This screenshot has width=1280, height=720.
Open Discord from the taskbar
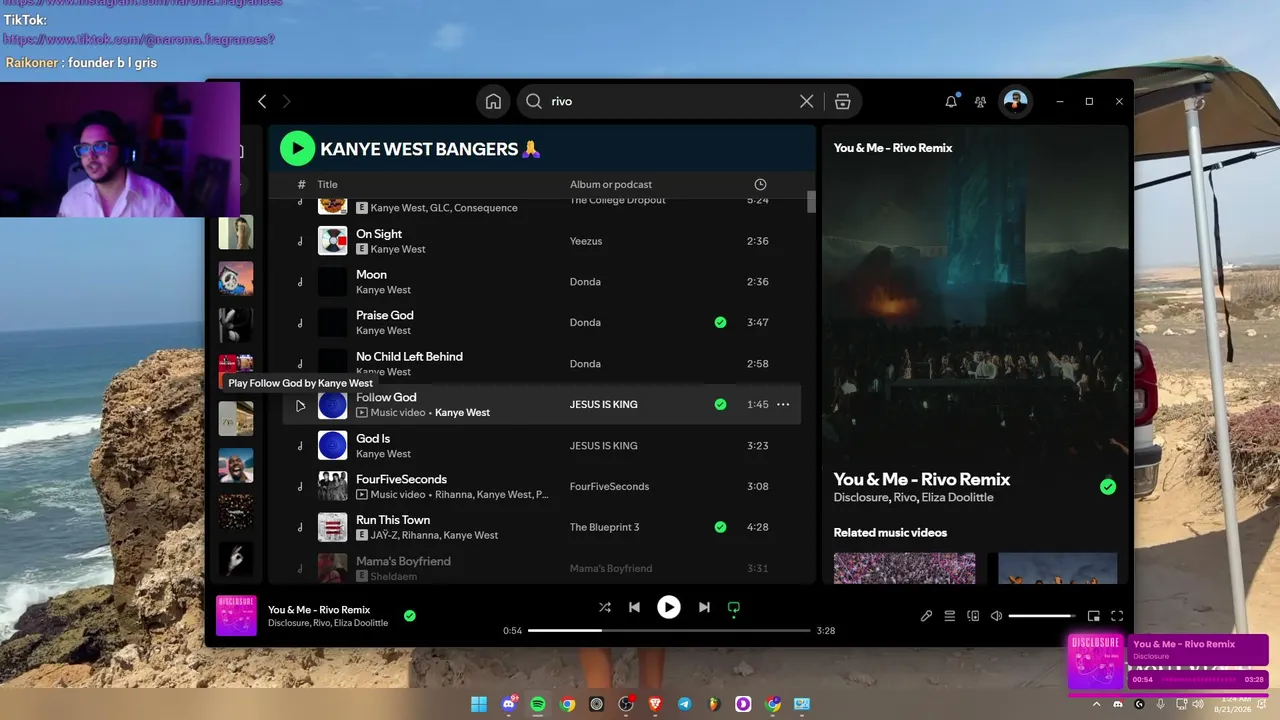pyautogui.click(x=509, y=704)
